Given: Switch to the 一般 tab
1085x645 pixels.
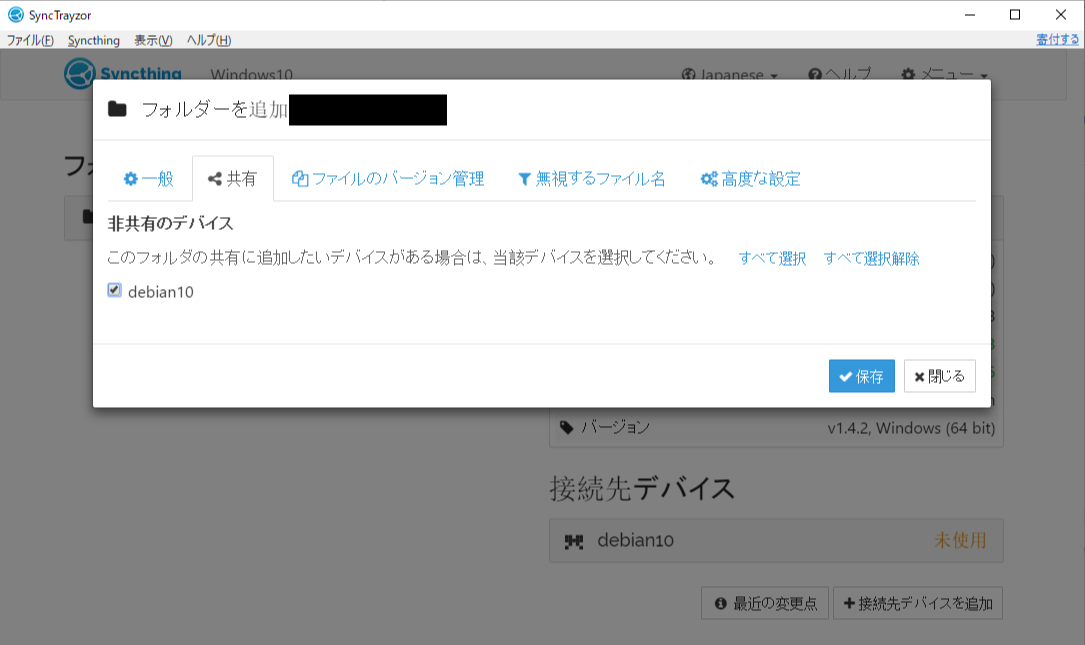Looking at the screenshot, I should (x=149, y=179).
